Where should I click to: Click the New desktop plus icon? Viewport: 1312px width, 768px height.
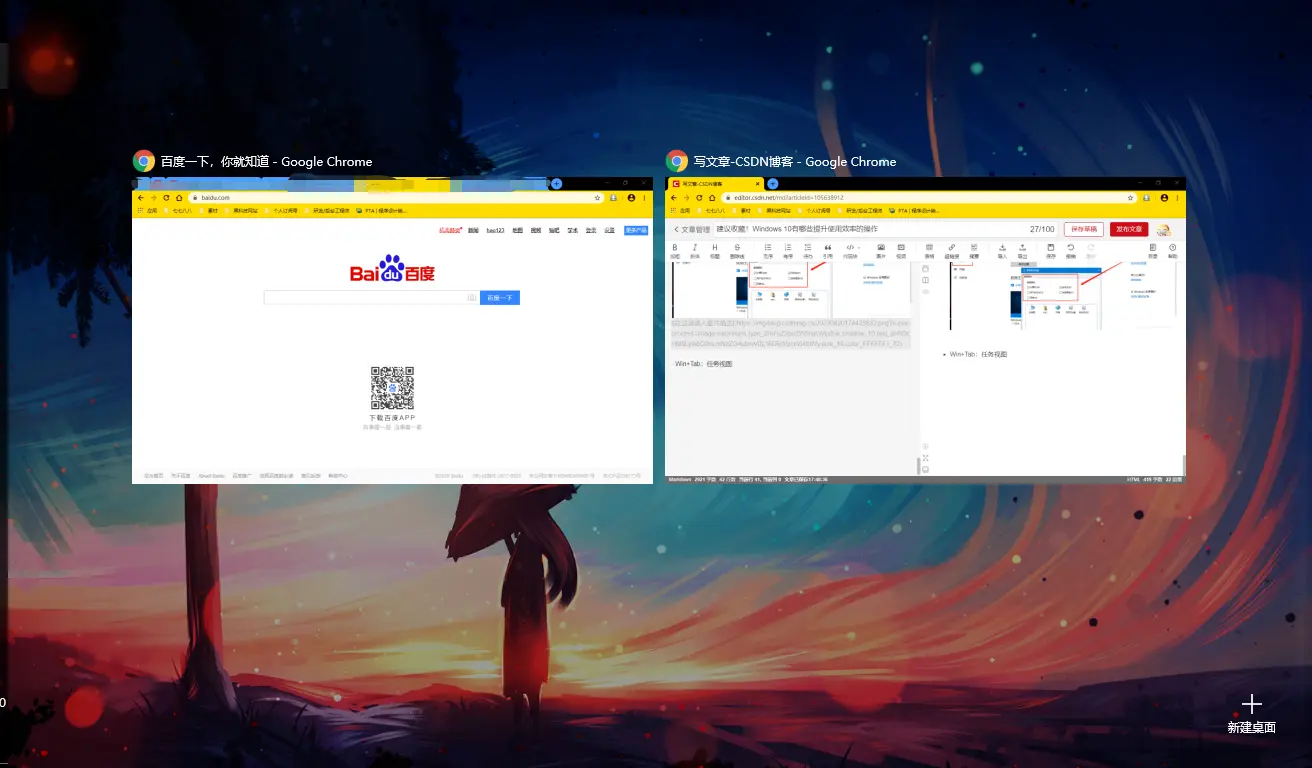coord(1252,704)
